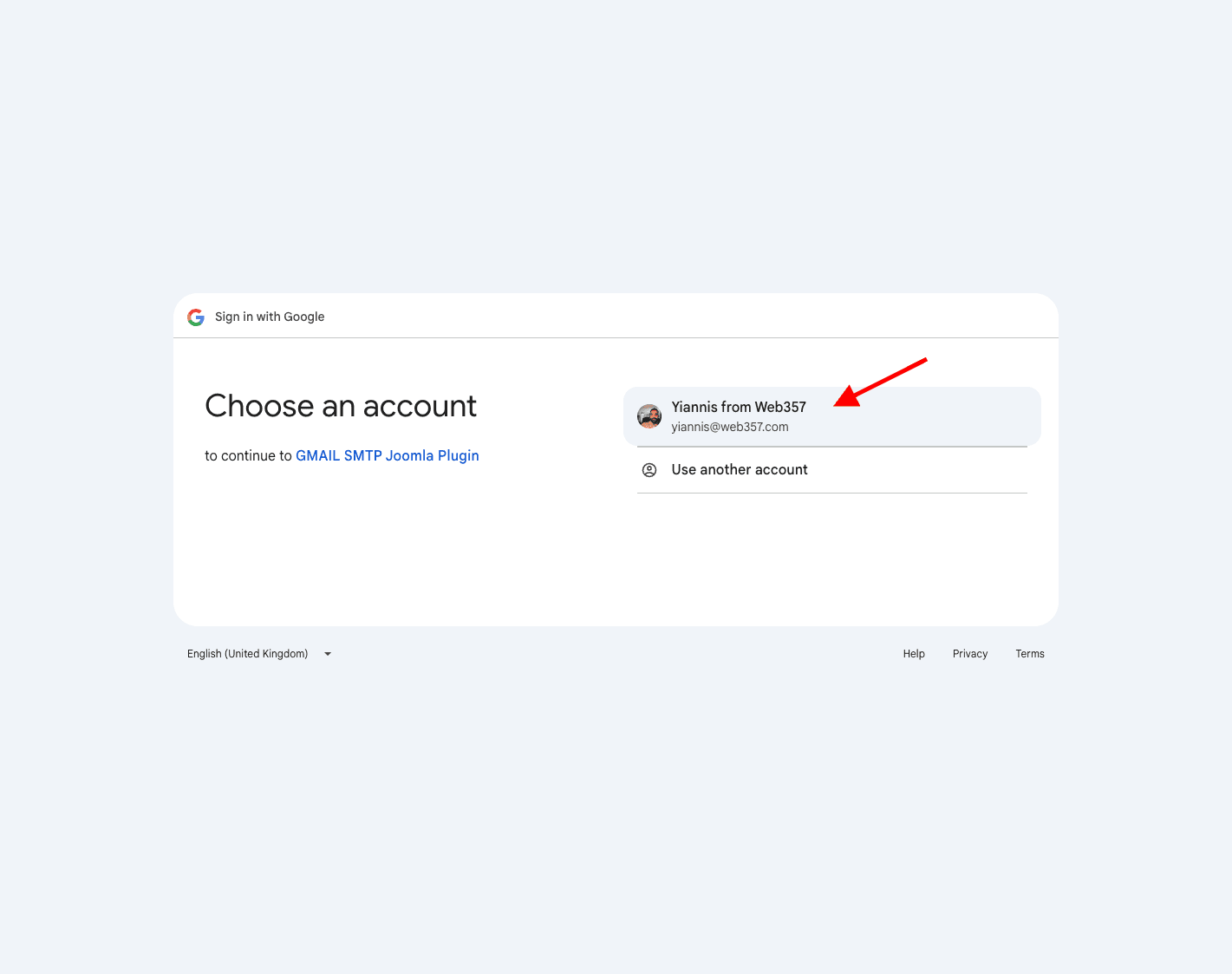Click the 'to continue to' text

(x=248, y=456)
